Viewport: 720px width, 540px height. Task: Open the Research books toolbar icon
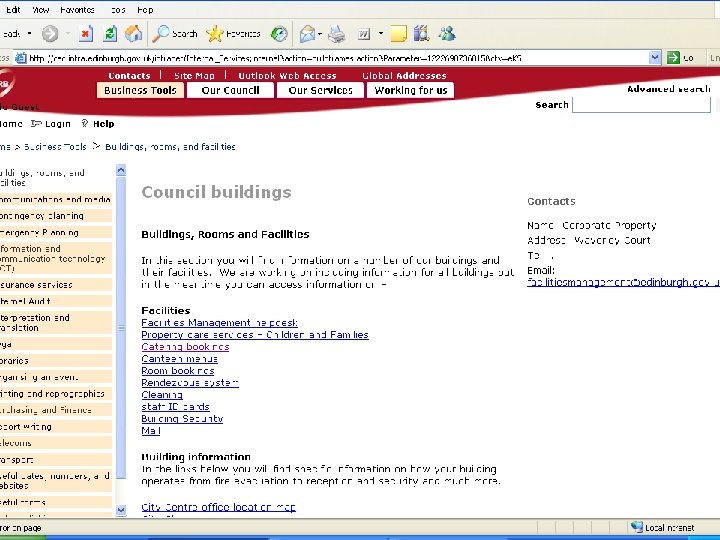[x=421, y=34]
